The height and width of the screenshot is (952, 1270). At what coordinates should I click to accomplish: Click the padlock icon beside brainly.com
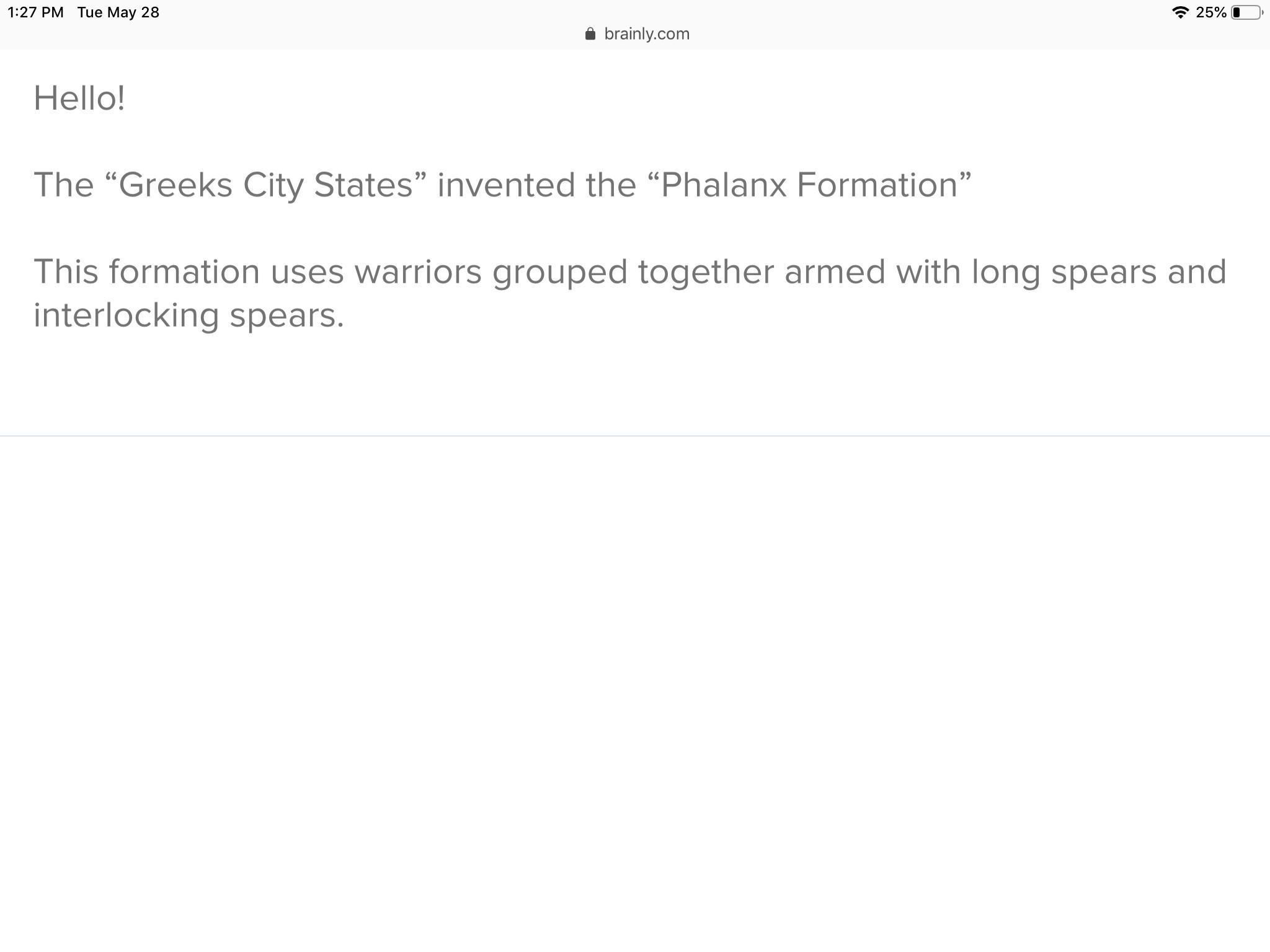590,34
